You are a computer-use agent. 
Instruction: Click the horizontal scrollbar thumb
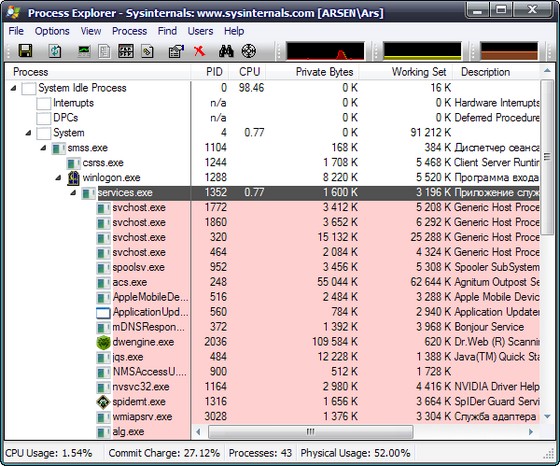click(310, 432)
